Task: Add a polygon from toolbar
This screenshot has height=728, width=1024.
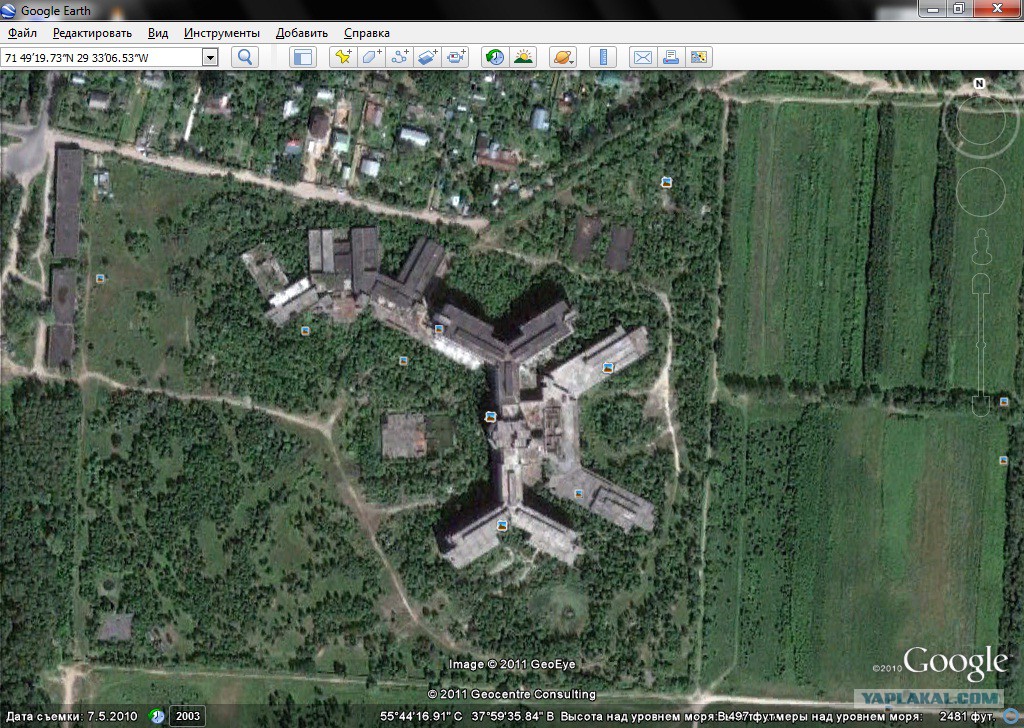Action: (372, 57)
